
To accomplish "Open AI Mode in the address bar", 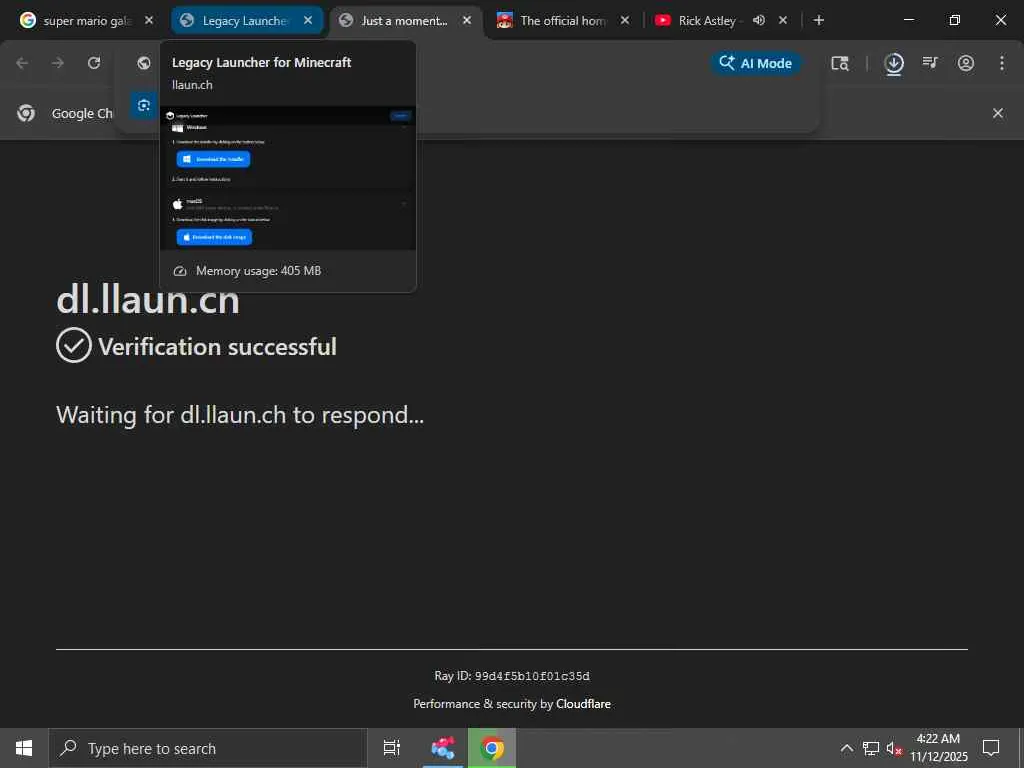I will pyautogui.click(x=756, y=63).
